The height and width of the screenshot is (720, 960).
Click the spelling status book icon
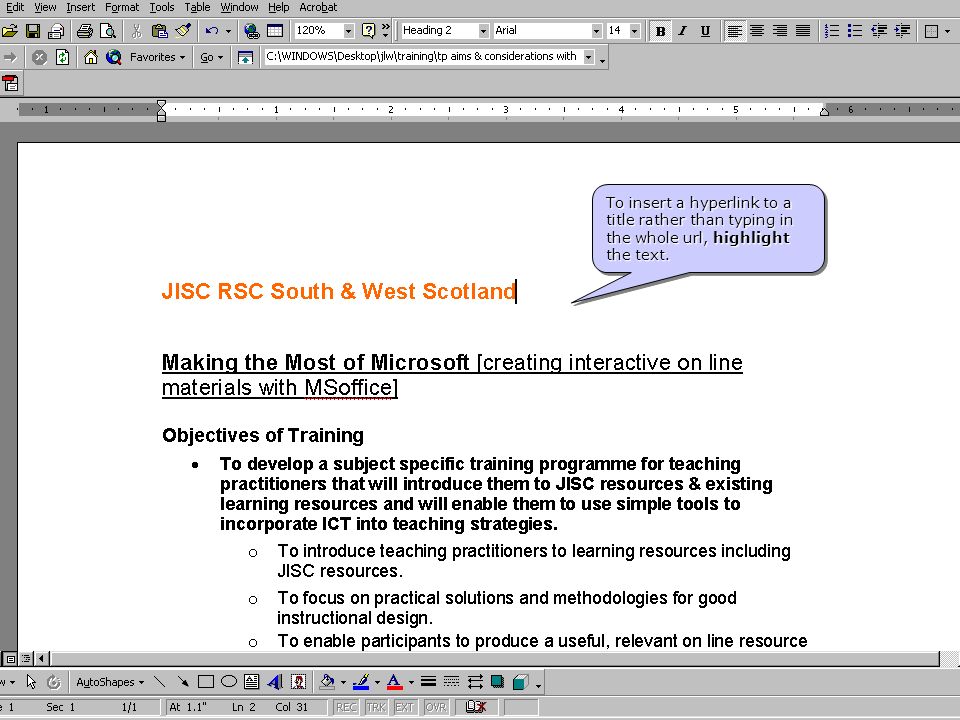pyautogui.click(x=476, y=707)
